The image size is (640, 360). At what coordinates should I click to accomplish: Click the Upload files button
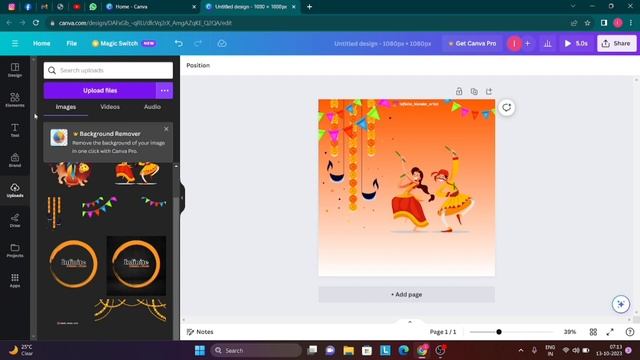(x=100, y=91)
